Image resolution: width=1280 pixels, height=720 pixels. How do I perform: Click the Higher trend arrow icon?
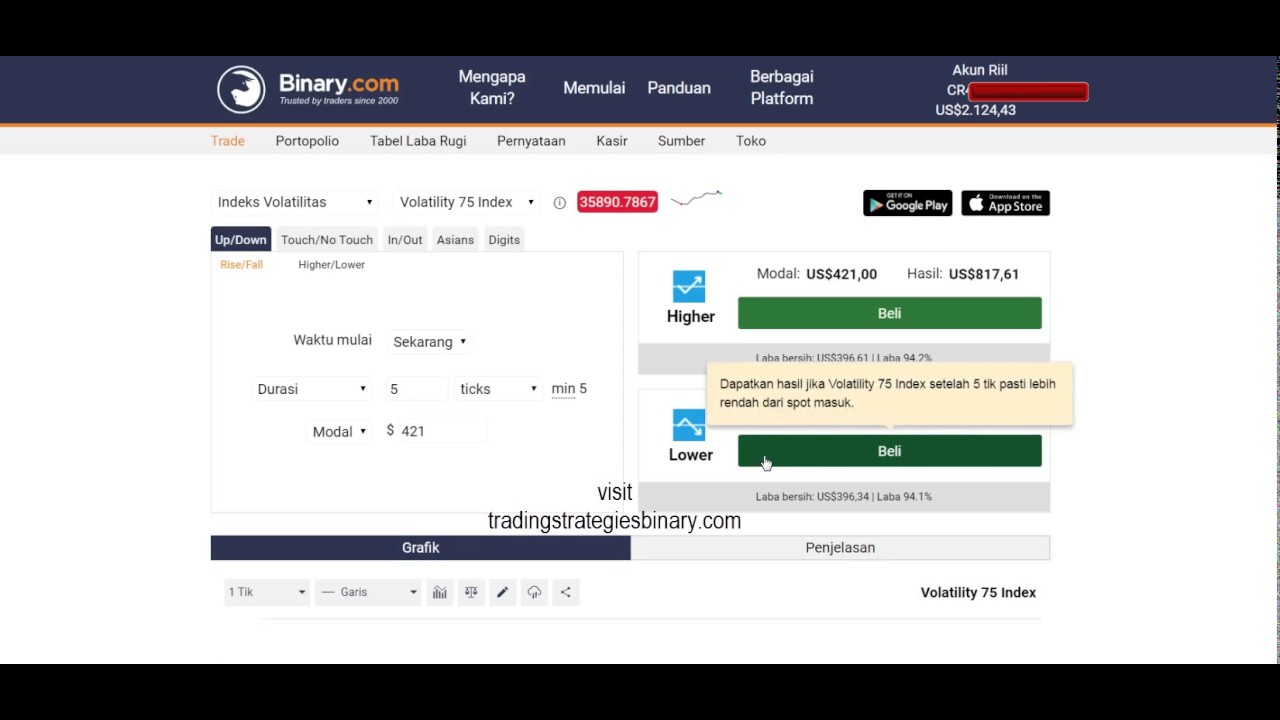pos(689,286)
